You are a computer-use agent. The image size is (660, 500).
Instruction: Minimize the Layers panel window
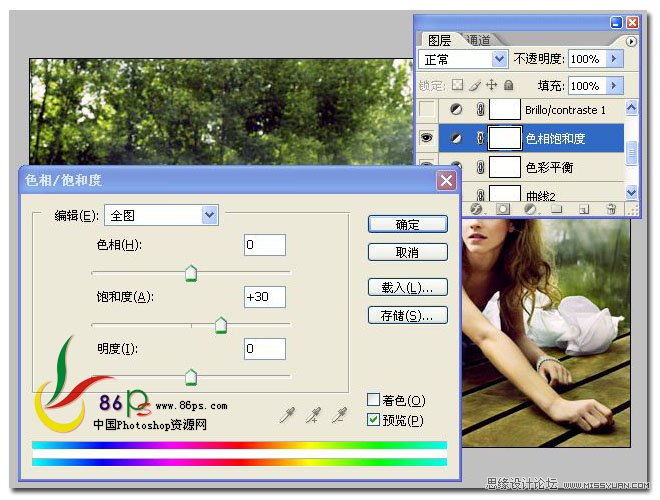click(616, 22)
